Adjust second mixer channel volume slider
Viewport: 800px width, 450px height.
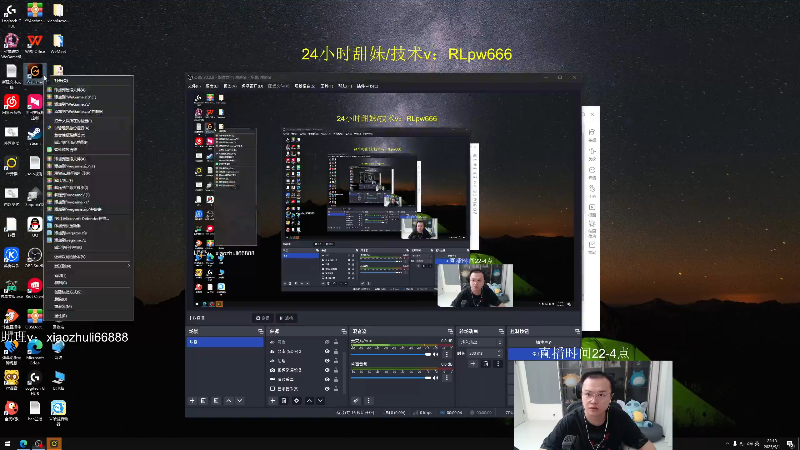point(391,378)
